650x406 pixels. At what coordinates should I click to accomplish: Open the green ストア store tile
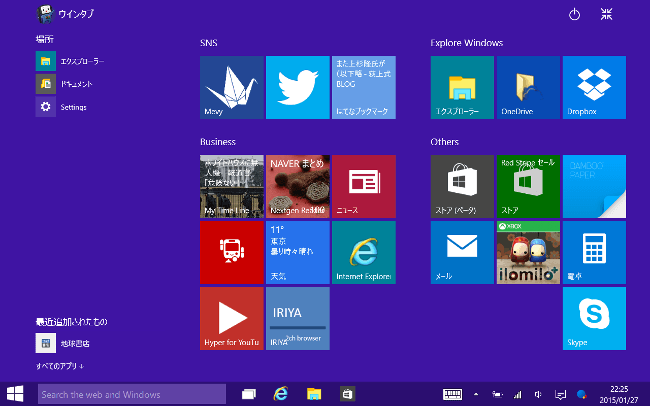click(x=528, y=187)
